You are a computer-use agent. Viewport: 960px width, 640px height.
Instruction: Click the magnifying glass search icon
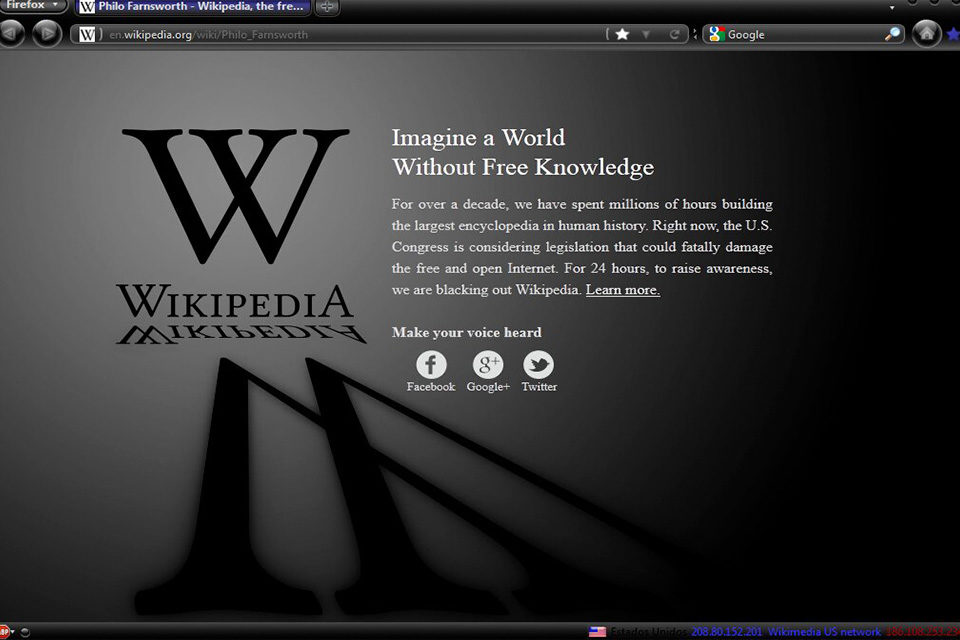click(893, 34)
